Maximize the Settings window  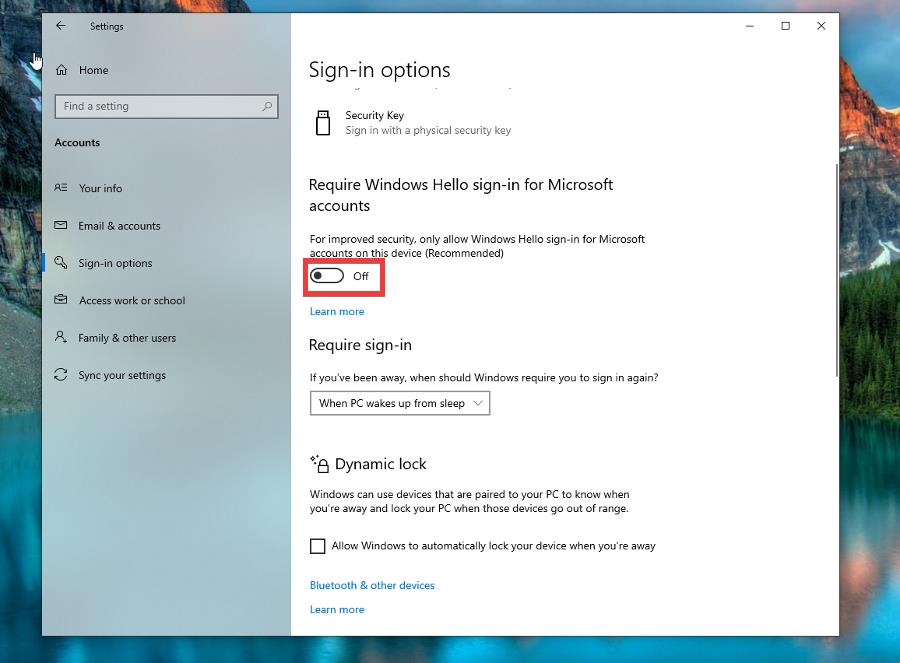(x=786, y=26)
